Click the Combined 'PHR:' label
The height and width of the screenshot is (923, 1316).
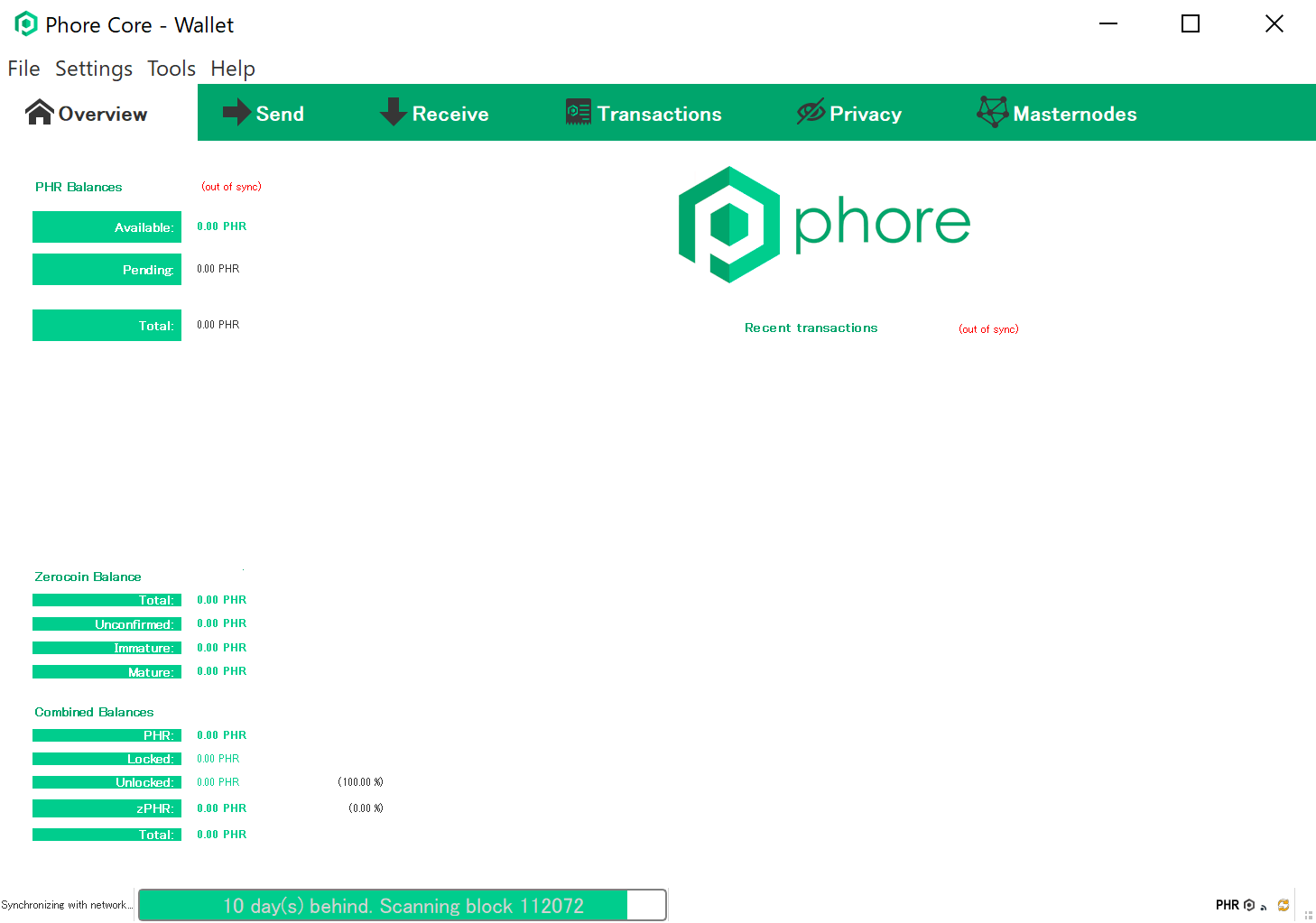coord(107,735)
